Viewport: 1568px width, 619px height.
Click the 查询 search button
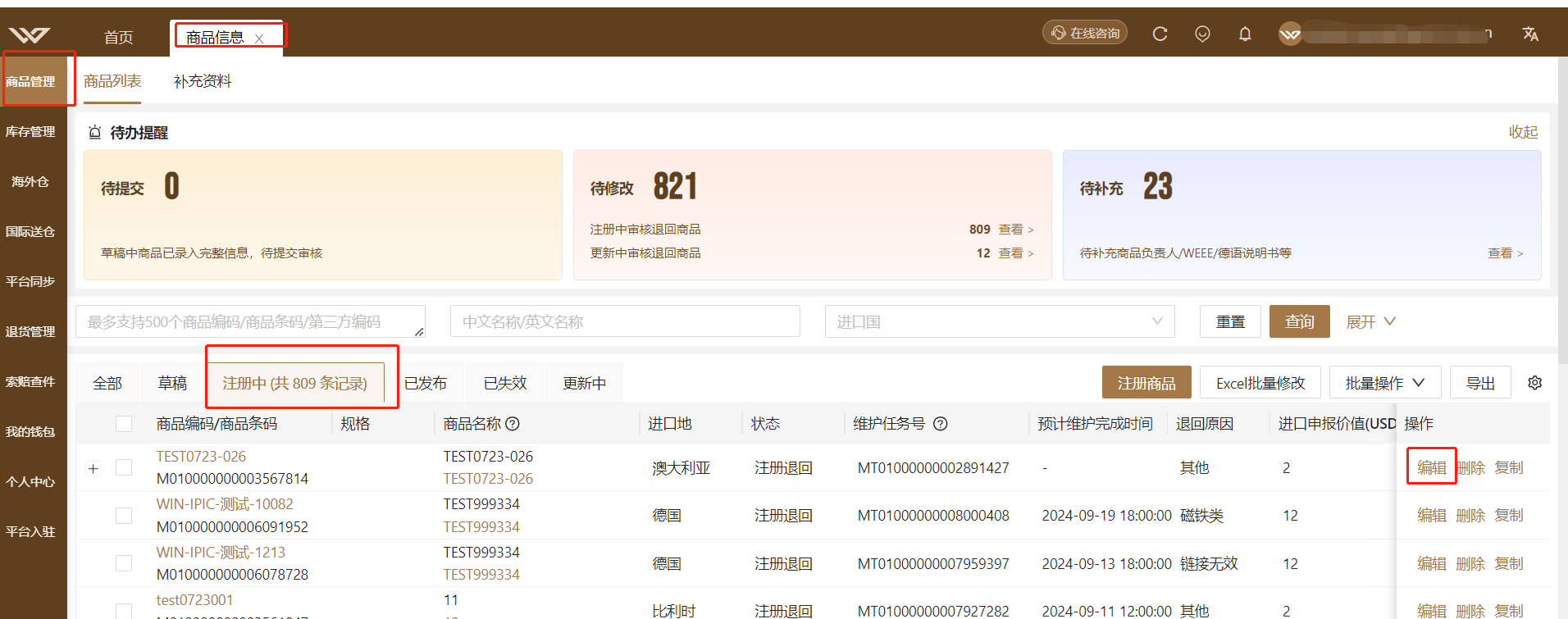point(1300,321)
